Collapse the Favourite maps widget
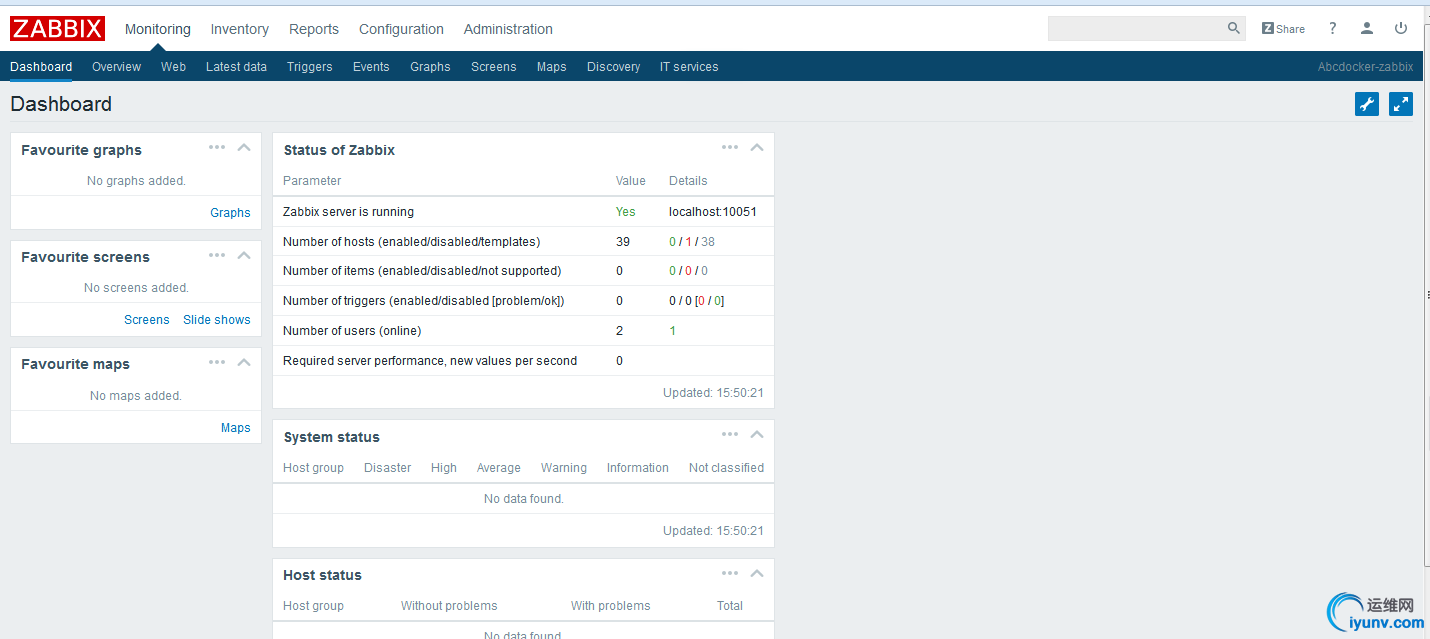The height and width of the screenshot is (639, 1430). pyautogui.click(x=244, y=362)
